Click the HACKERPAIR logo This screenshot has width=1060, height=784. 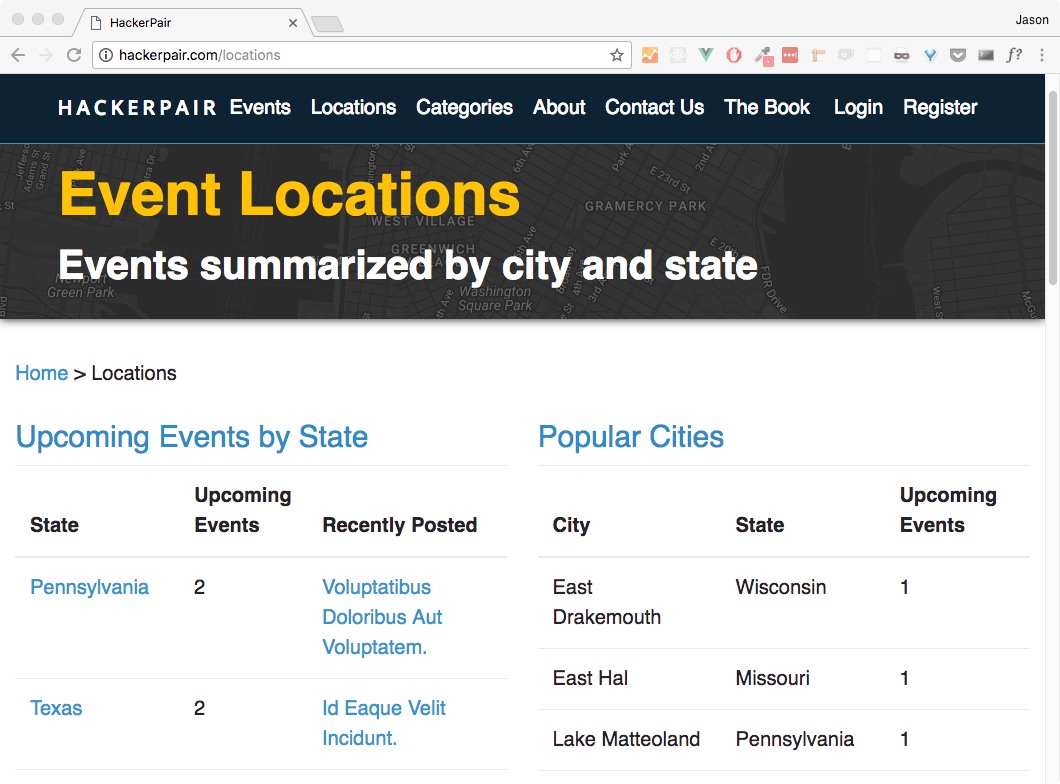pyautogui.click(x=137, y=108)
